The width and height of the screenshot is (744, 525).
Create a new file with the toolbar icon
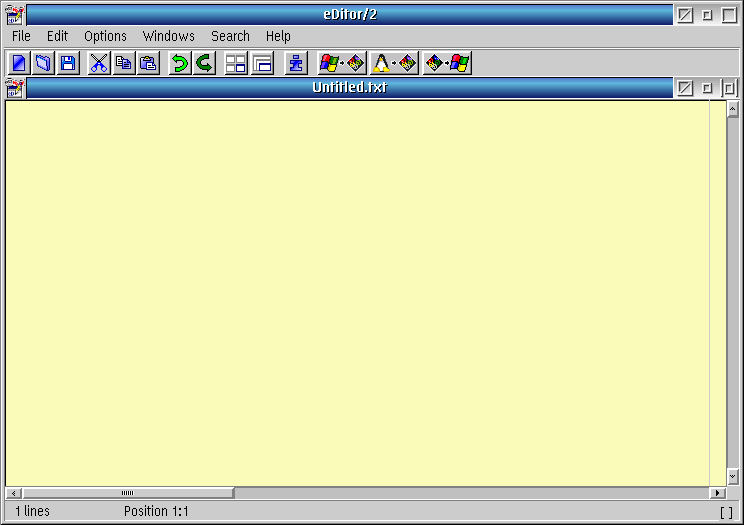tap(19, 63)
